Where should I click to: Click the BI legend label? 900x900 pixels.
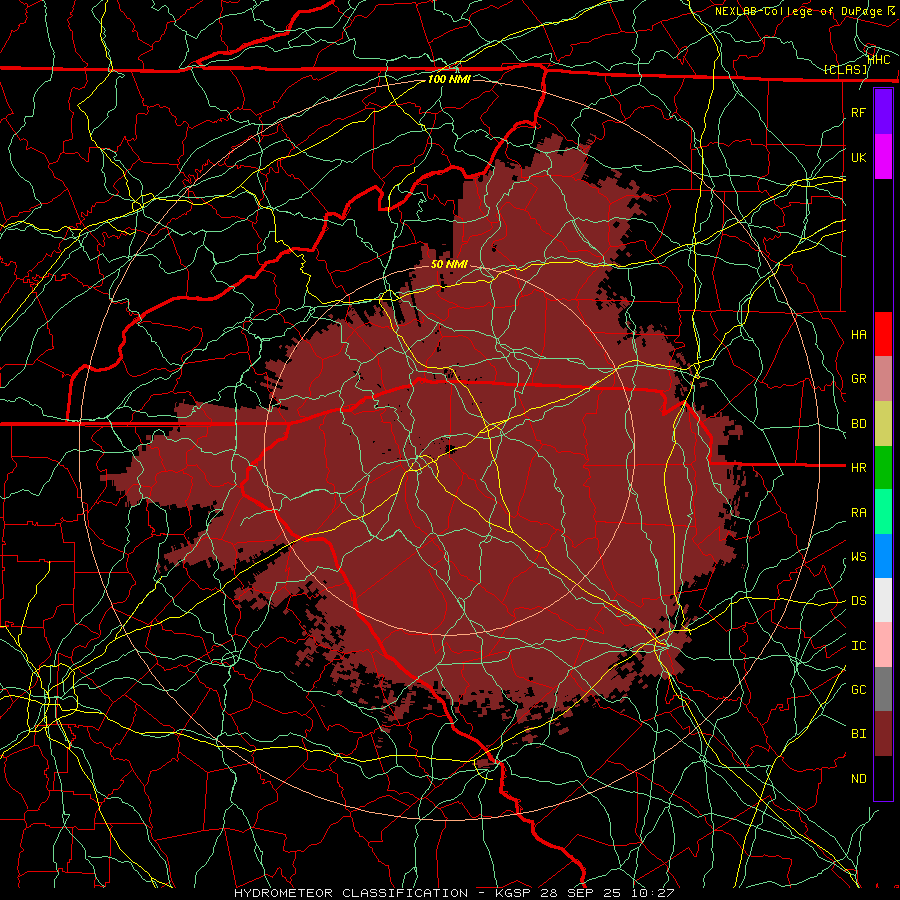coord(859,734)
